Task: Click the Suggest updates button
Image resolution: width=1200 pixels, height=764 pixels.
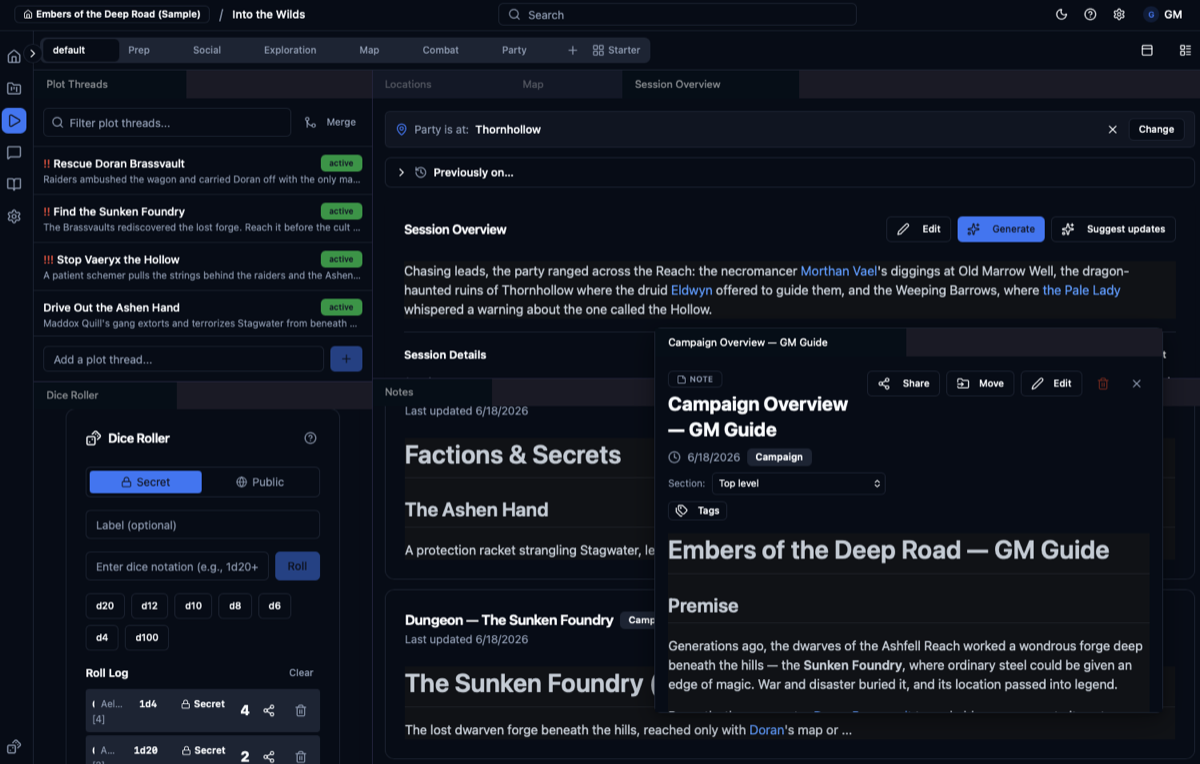Action: point(1113,229)
